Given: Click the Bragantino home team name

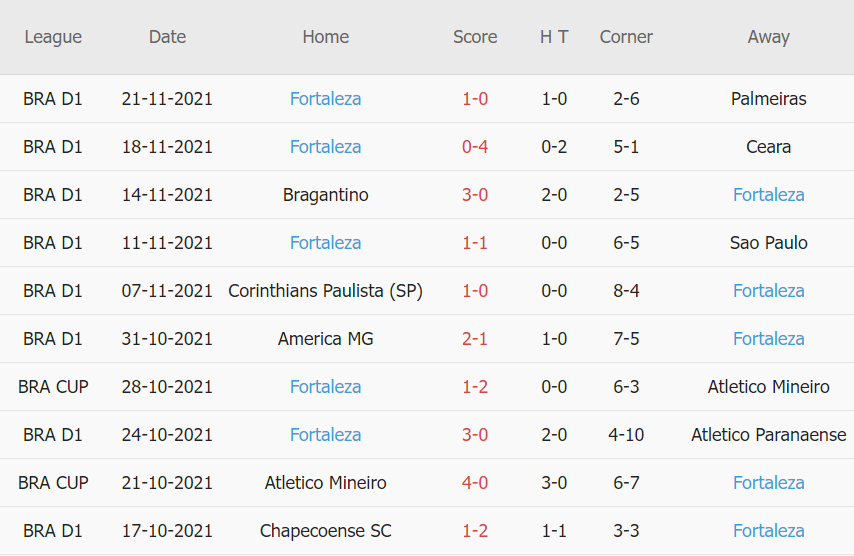Looking at the screenshot, I should [325, 195].
